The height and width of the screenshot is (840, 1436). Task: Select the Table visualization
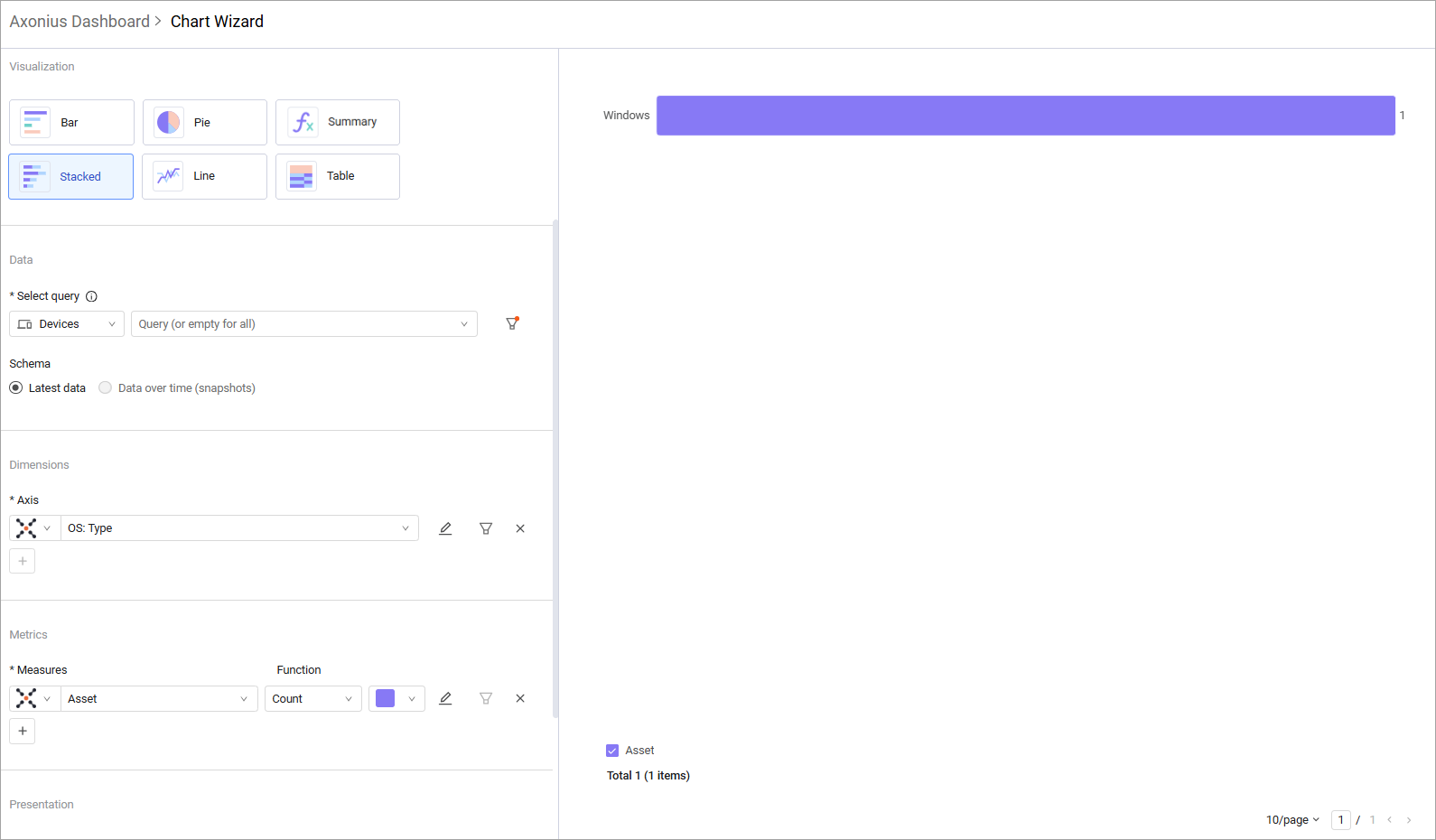pos(338,176)
